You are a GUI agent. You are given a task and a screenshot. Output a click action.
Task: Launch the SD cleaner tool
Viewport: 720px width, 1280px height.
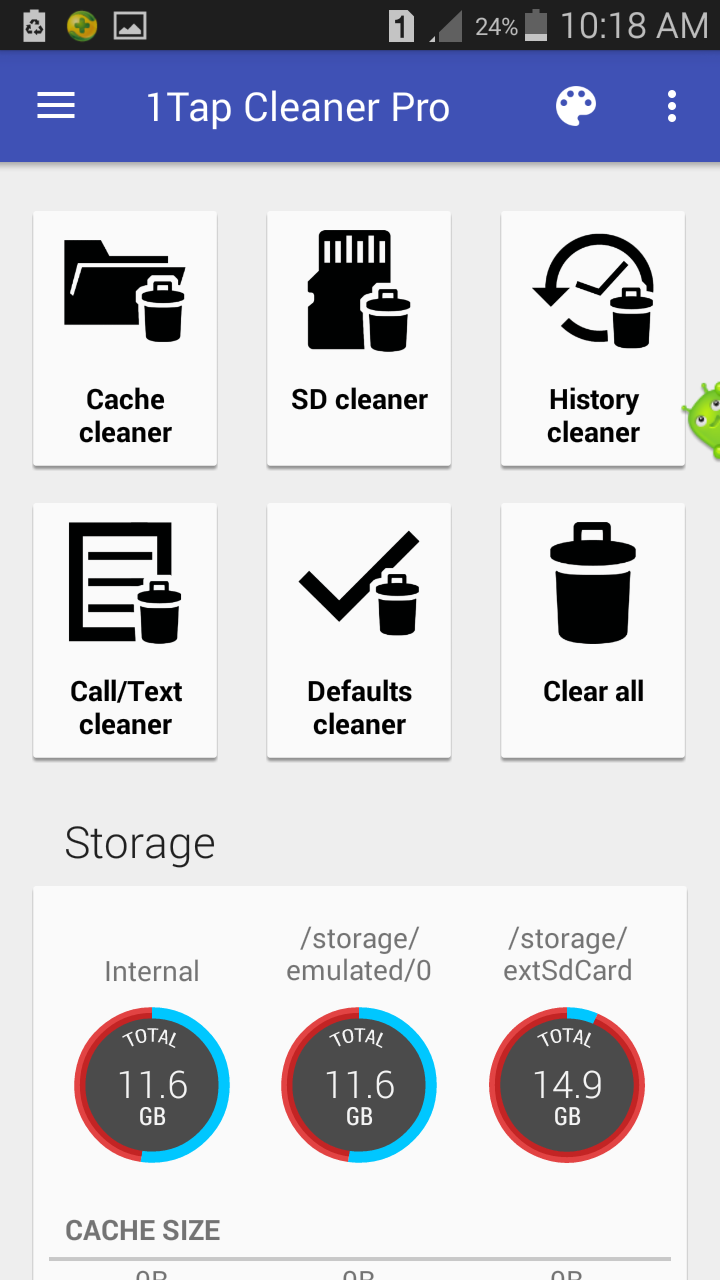(x=359, y=338)
